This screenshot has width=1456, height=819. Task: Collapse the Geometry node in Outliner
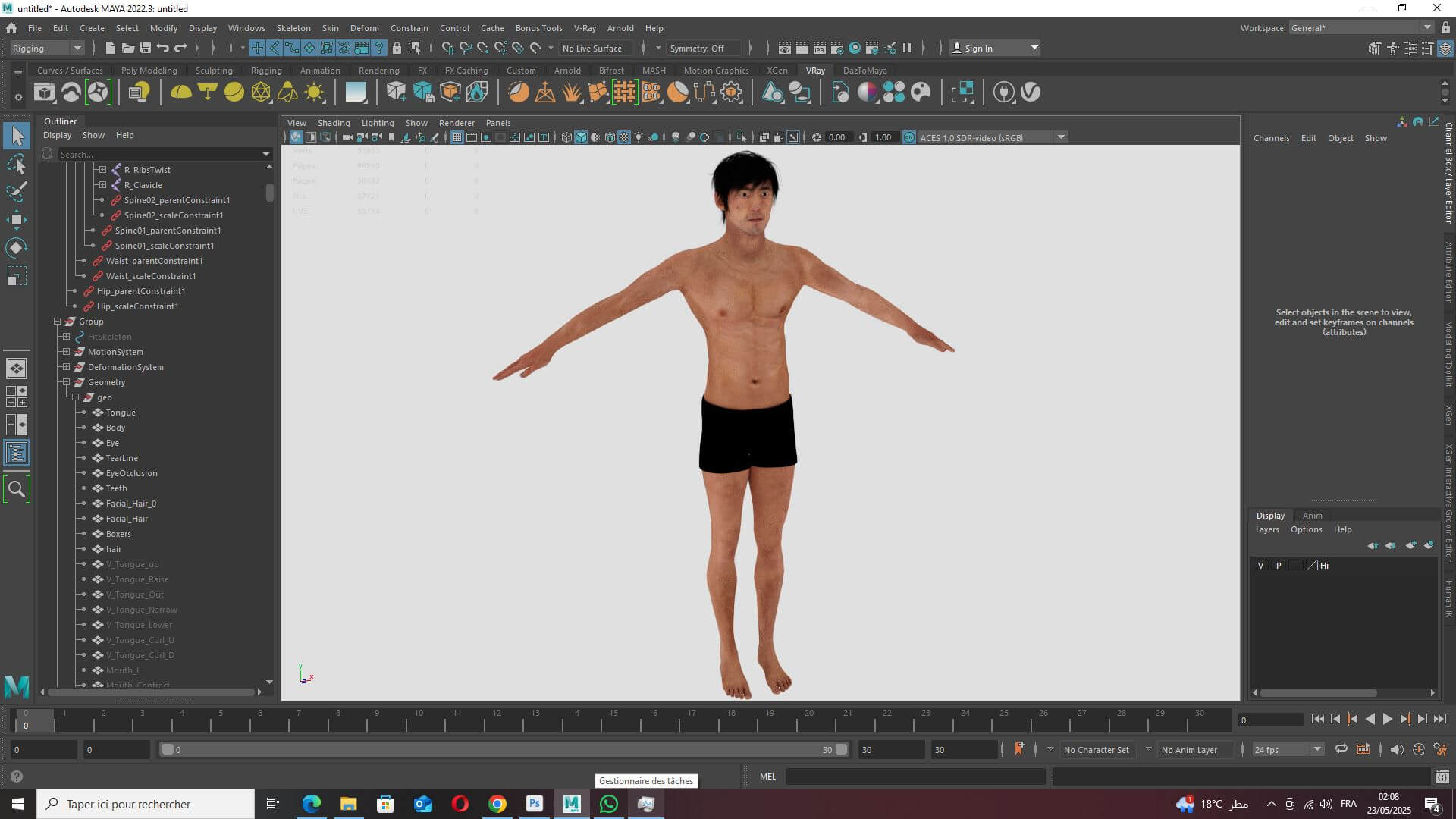point(66,382)
